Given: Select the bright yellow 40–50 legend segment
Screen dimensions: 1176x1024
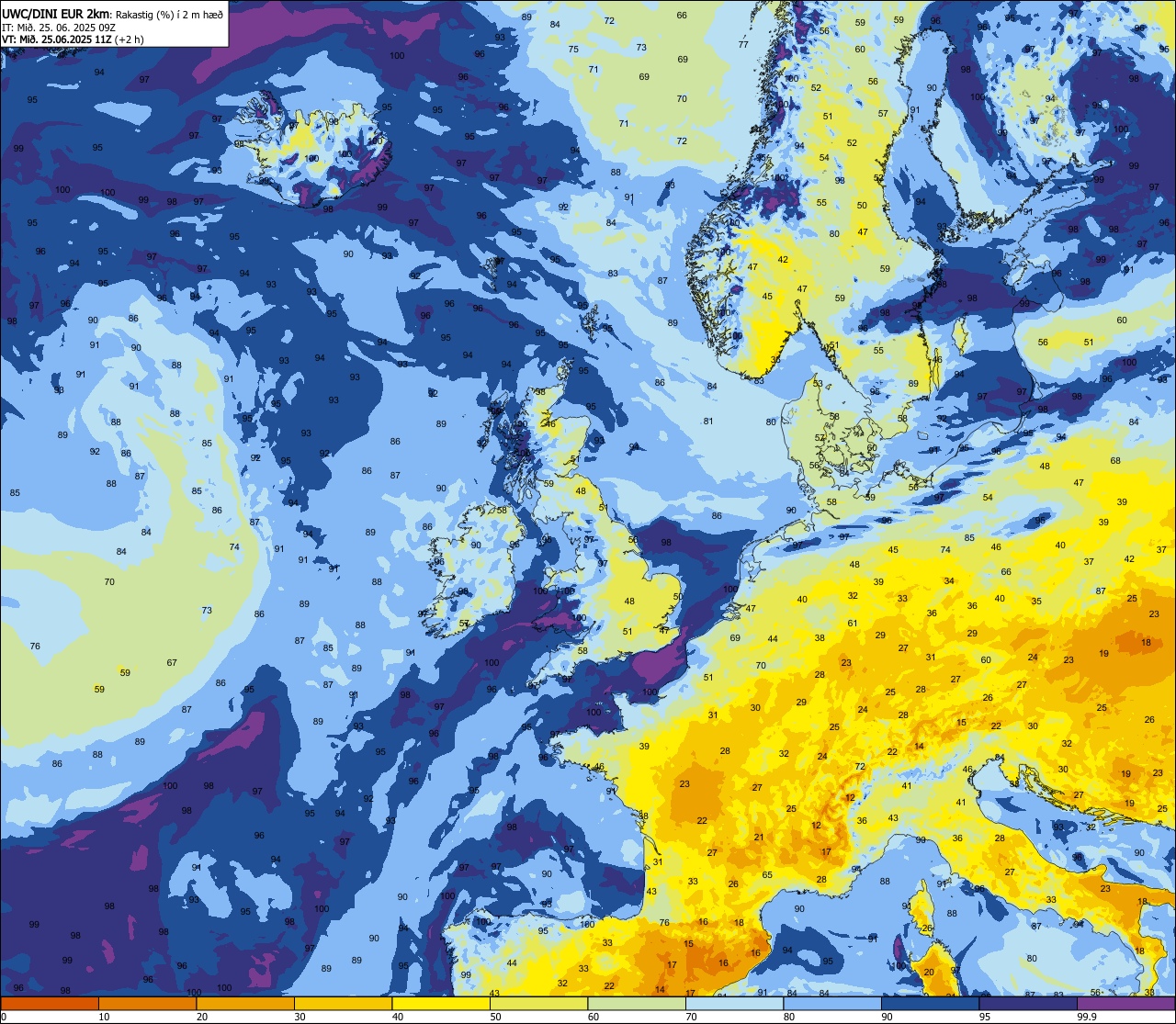Looking at the screenshot, I should [x=441, y=1003].
